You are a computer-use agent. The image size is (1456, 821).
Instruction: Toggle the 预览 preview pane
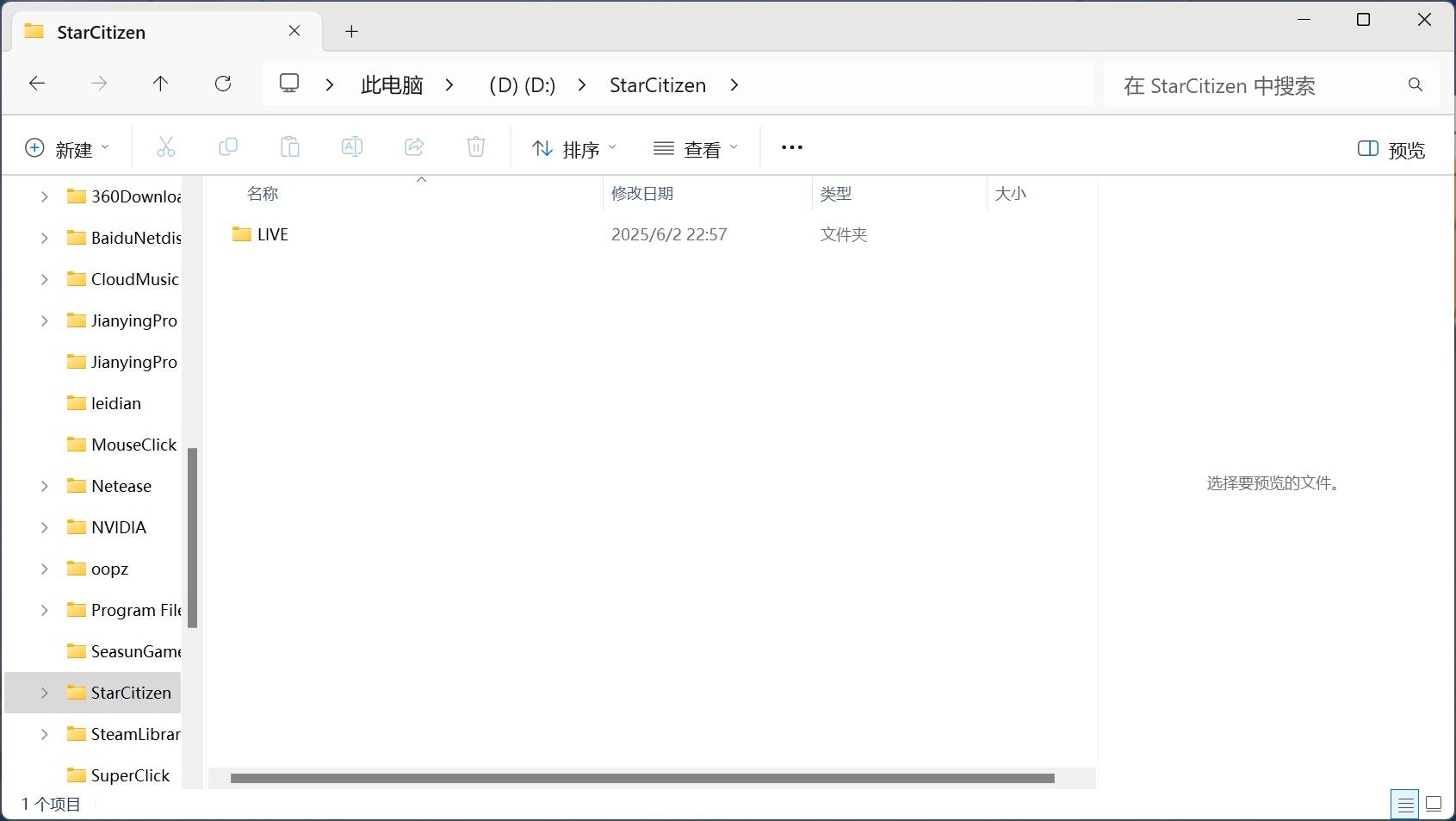pyautogui.click(x=1391, y=149)
